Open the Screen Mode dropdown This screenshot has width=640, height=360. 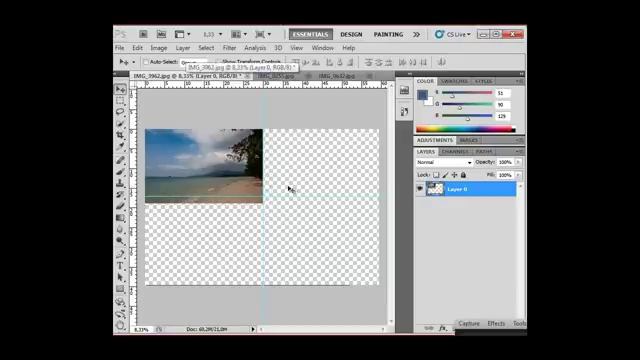point(263,34)
